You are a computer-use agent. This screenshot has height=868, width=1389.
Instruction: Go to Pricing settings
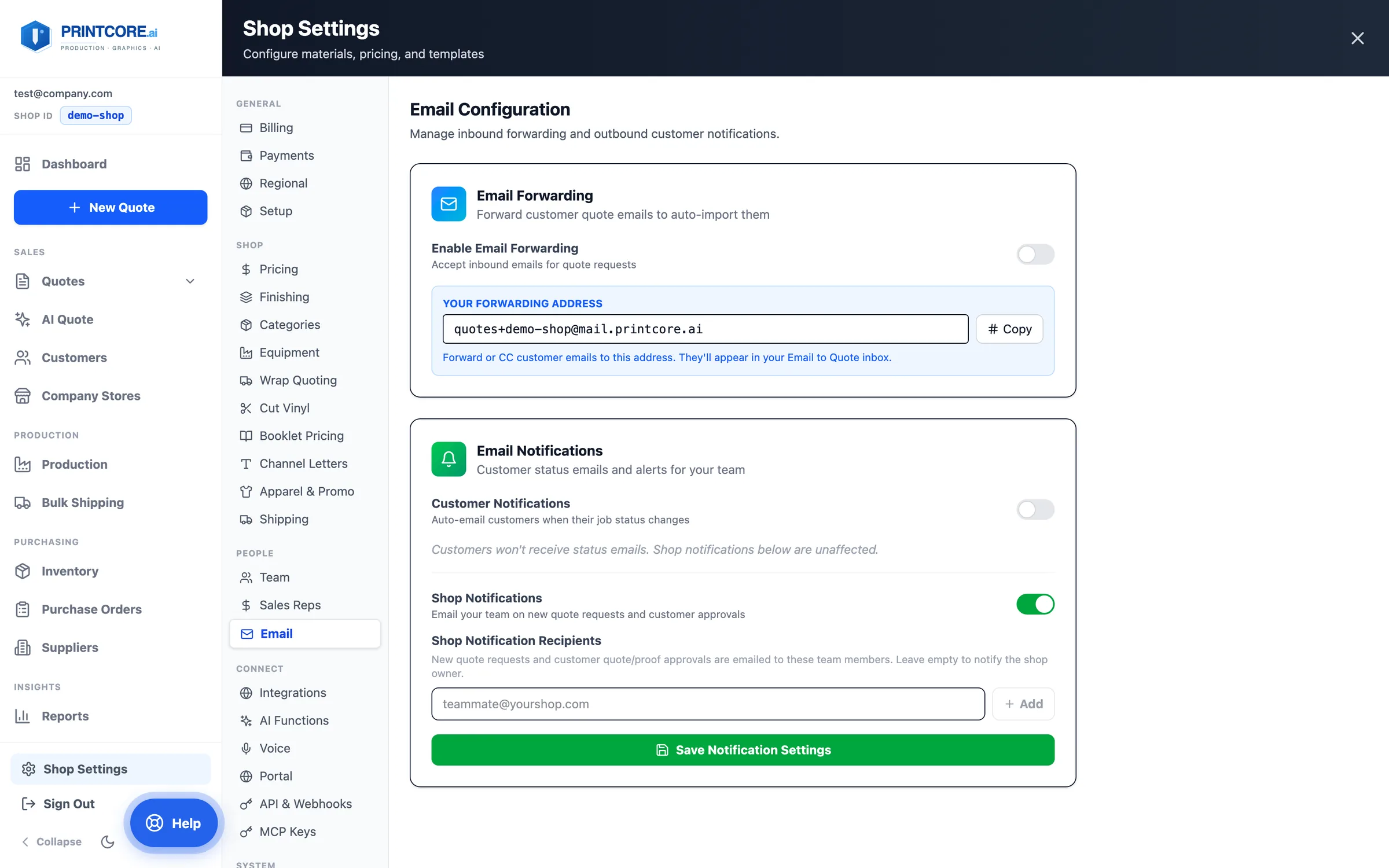point(305,269)
